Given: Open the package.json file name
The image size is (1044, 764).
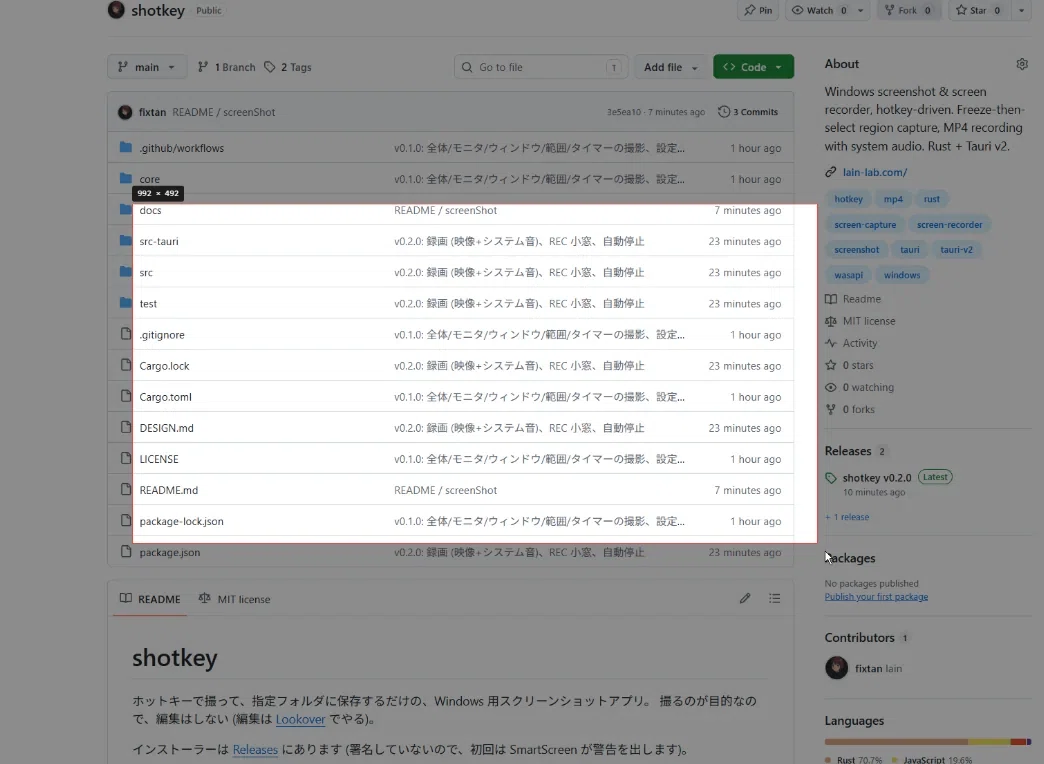Looking at the screenshot, I should tap(170, 552).
